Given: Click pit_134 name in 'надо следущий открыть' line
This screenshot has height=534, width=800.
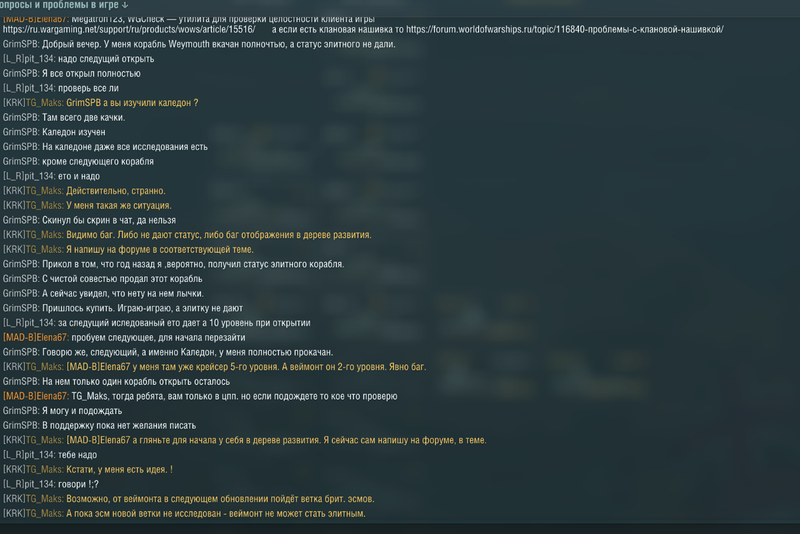Looking at the screenshot, I should pos(39,59).
